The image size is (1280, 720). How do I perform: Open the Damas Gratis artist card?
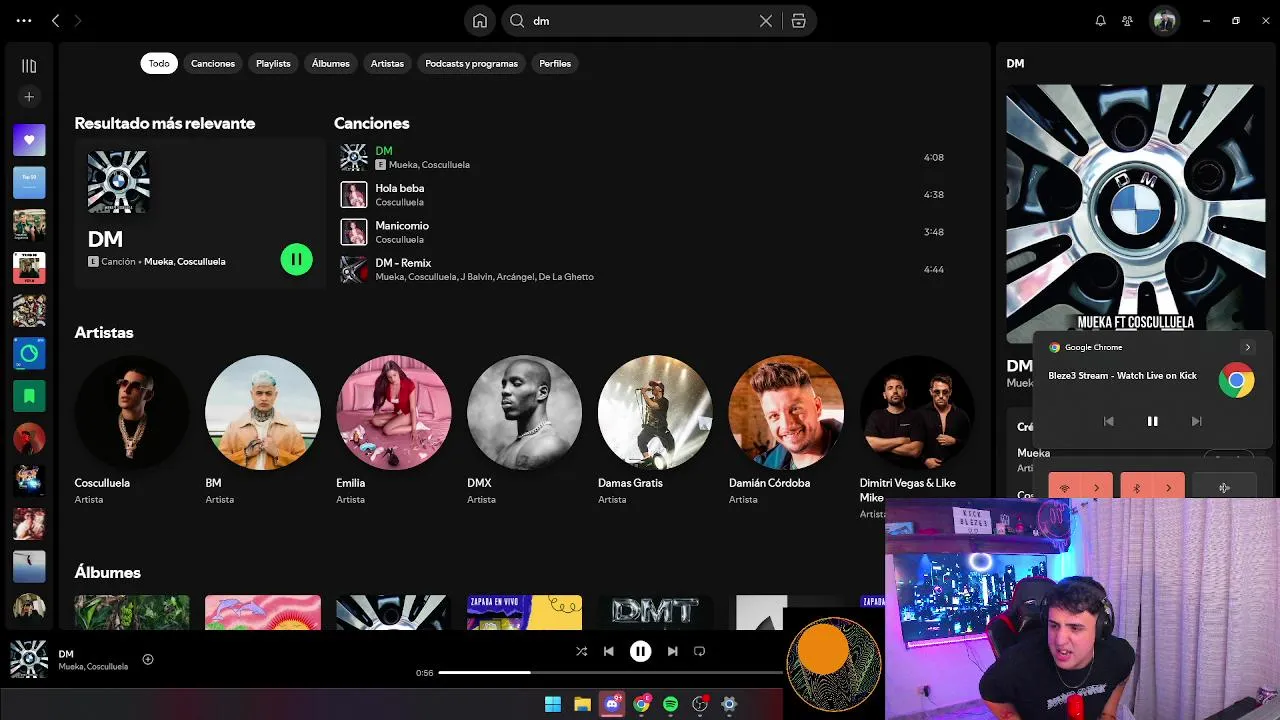(655, 430)
